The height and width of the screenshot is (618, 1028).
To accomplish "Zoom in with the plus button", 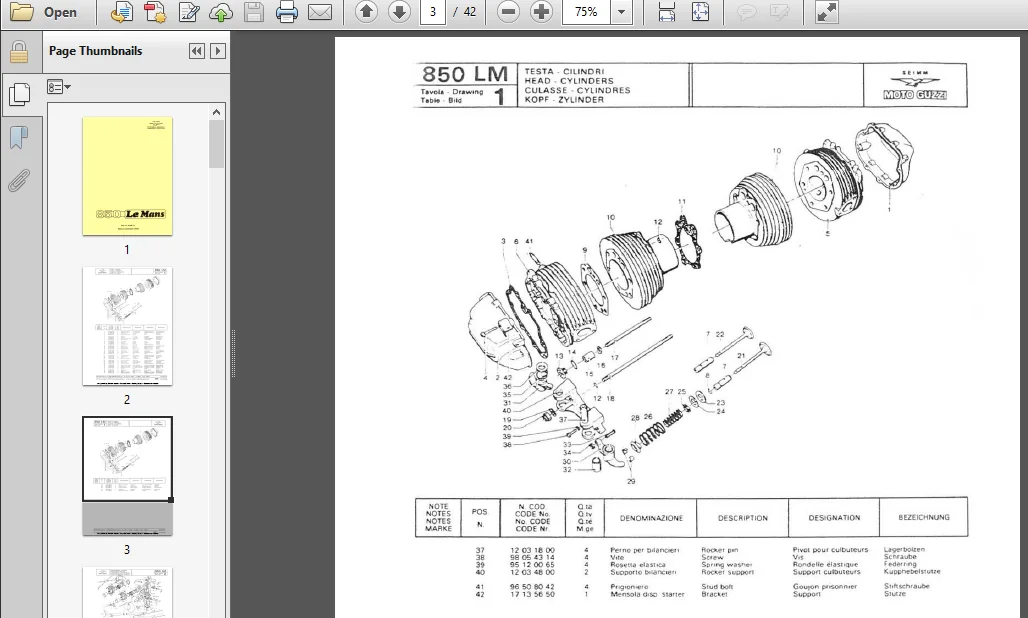I will (x=541, y=12).
